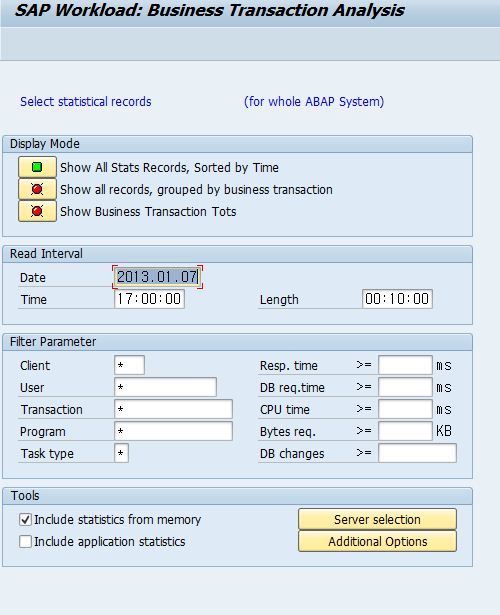Click the 'DB changes' label
Screen dimensions: 500x615
click(292, 454)
